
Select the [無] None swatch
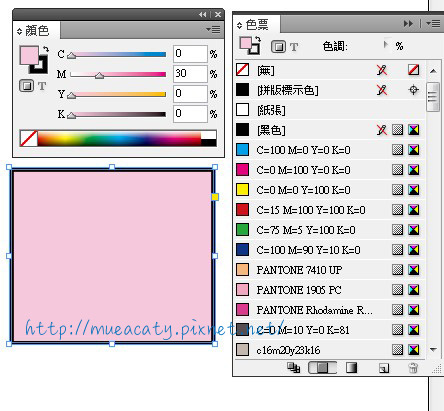coord(329,70)
